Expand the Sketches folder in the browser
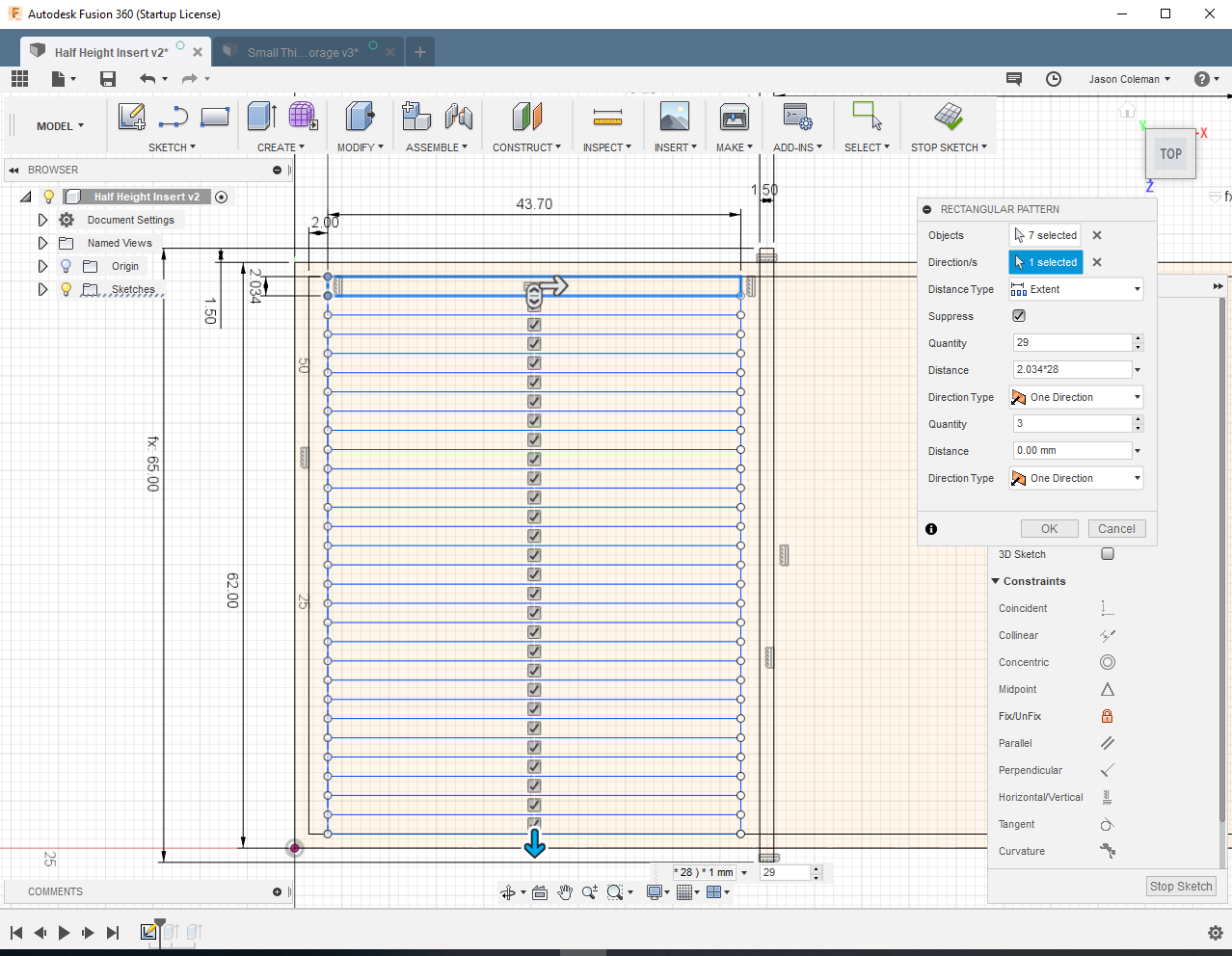Screen dimensions: 1232x956 [x=42, y=289]
